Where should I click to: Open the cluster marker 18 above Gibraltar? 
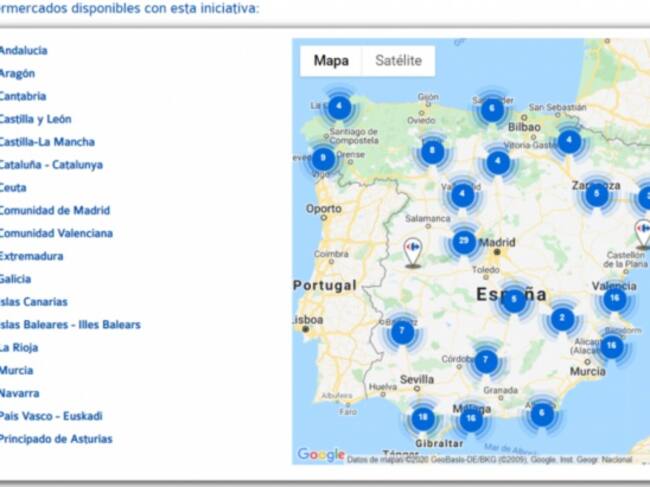point(423,418)
